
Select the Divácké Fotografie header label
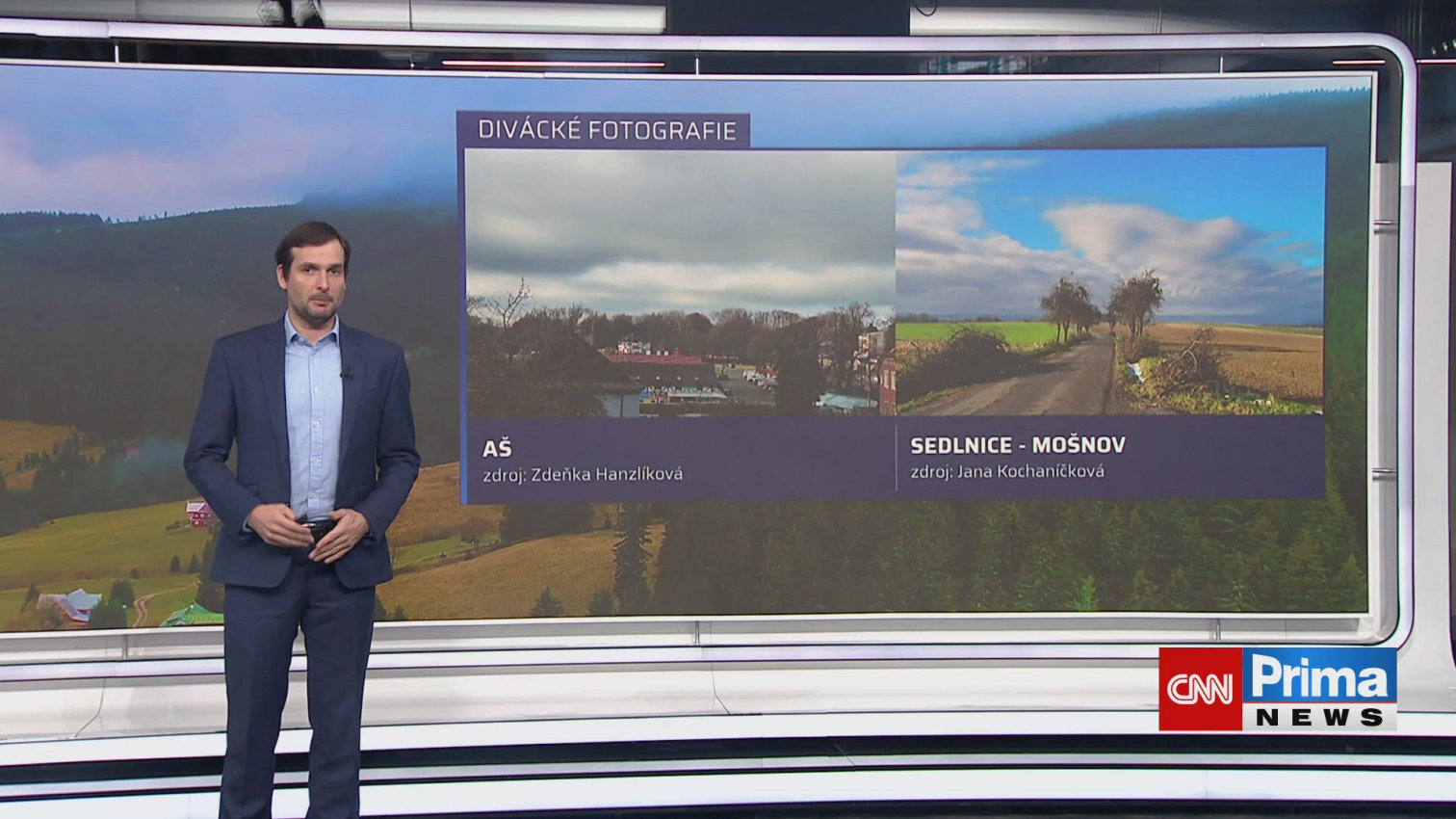(606, 131)
